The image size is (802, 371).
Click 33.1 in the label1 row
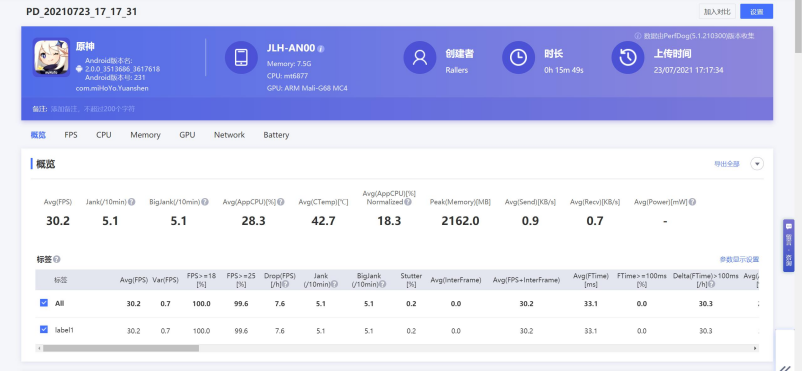(x=591, y=331)
